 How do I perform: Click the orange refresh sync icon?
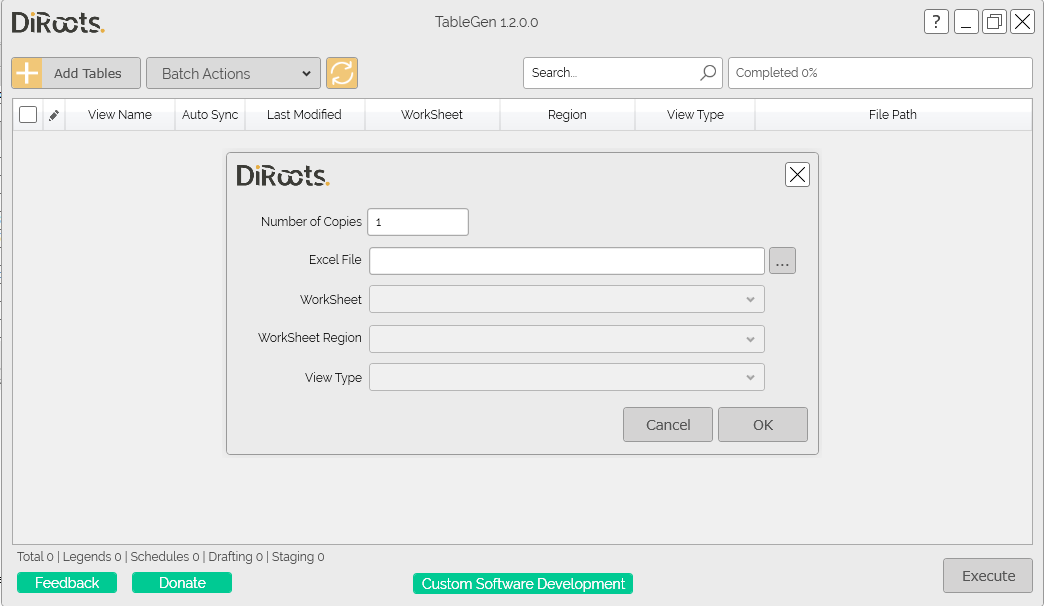point(342,73)
